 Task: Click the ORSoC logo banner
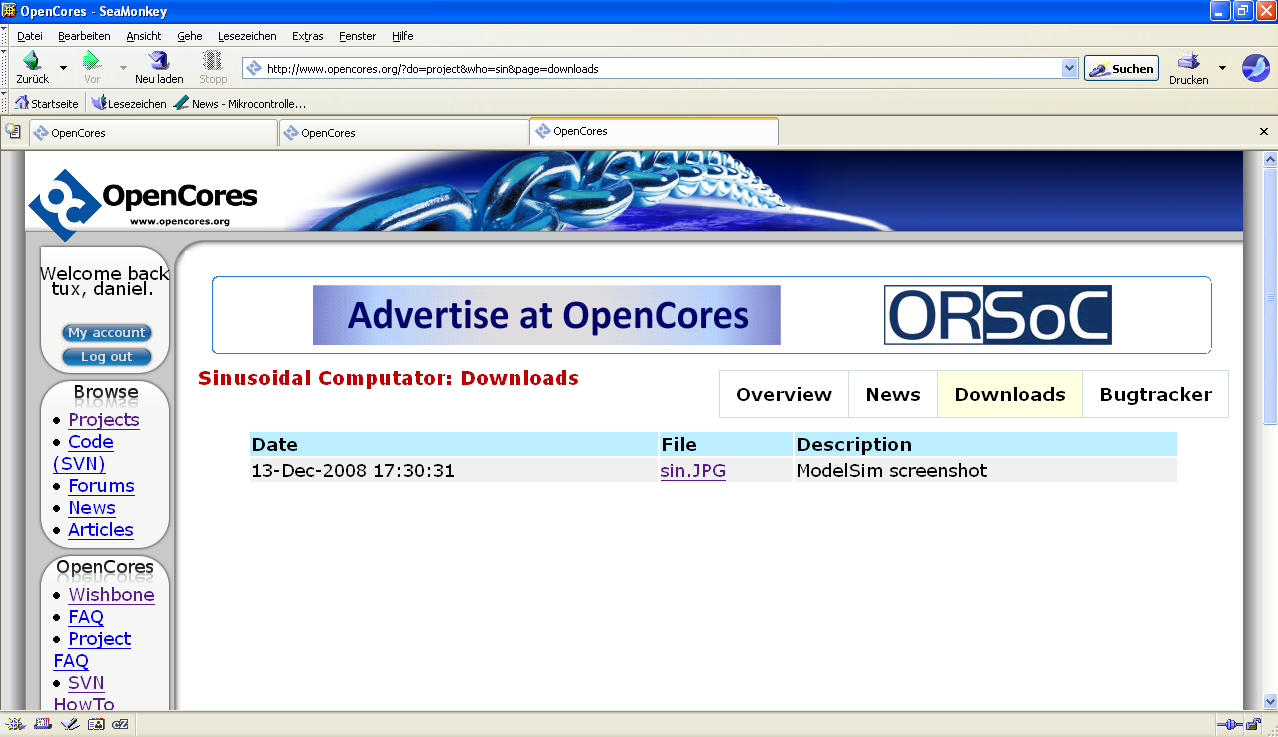(998, 315)
